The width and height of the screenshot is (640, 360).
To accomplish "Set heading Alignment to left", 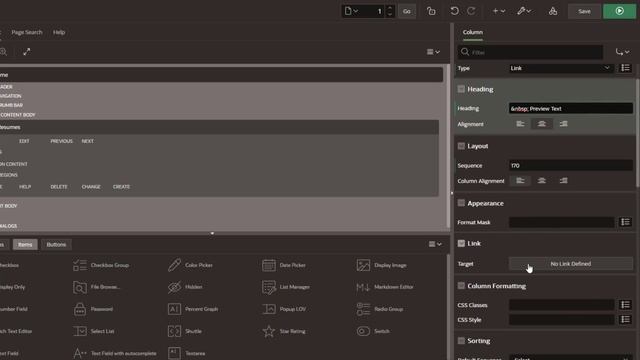I will 520,124.
